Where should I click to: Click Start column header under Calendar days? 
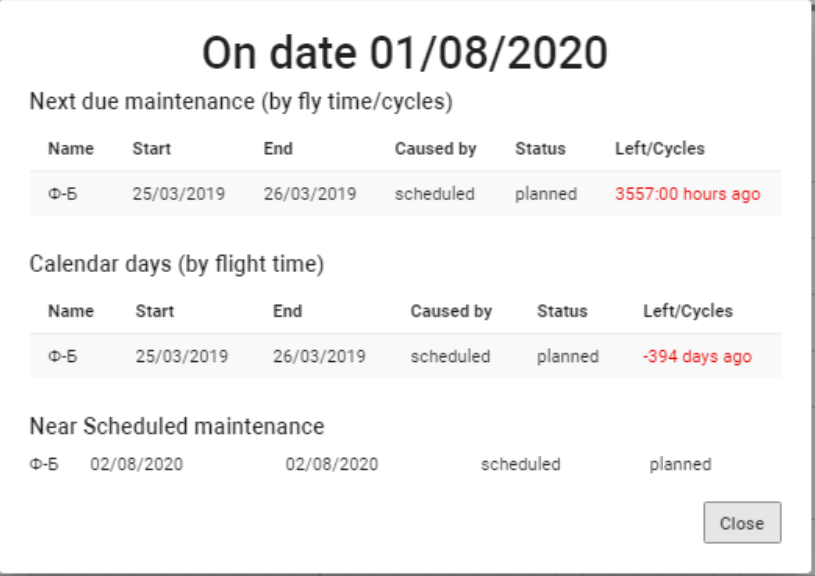155,311
